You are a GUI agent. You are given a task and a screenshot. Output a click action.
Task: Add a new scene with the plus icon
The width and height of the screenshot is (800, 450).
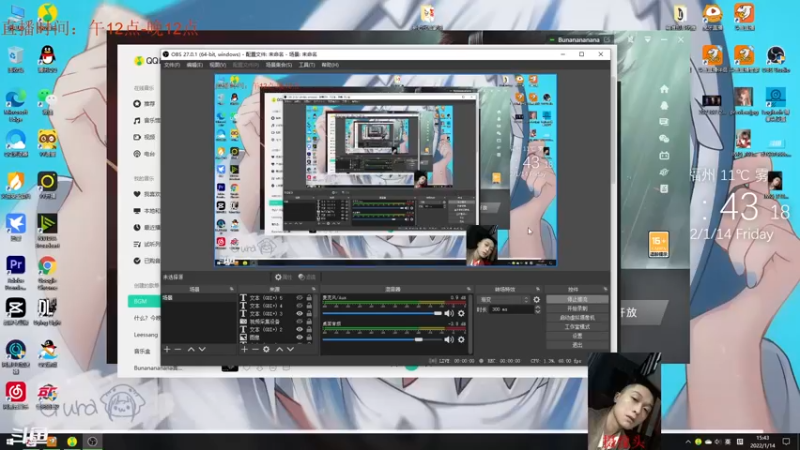tap(167, 349)
